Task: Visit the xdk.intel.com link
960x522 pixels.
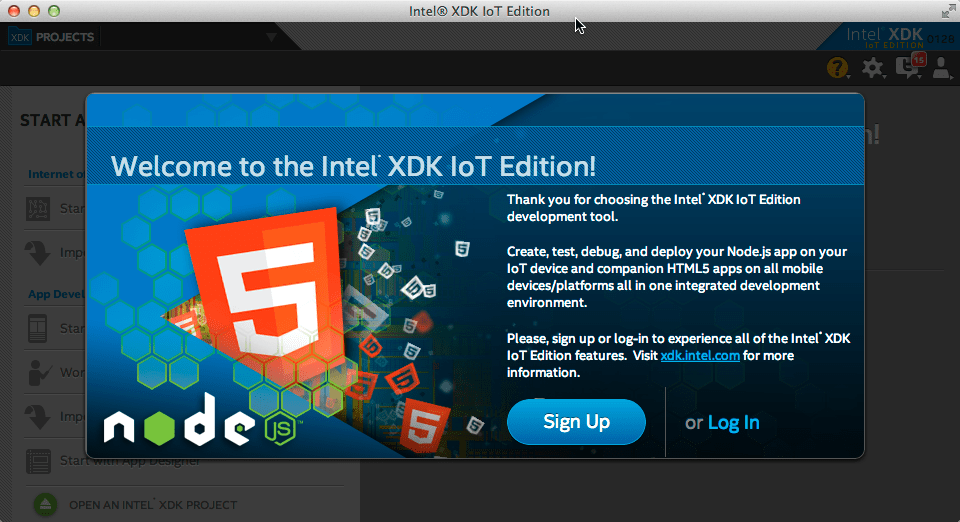Action: [x=700, y=356]
